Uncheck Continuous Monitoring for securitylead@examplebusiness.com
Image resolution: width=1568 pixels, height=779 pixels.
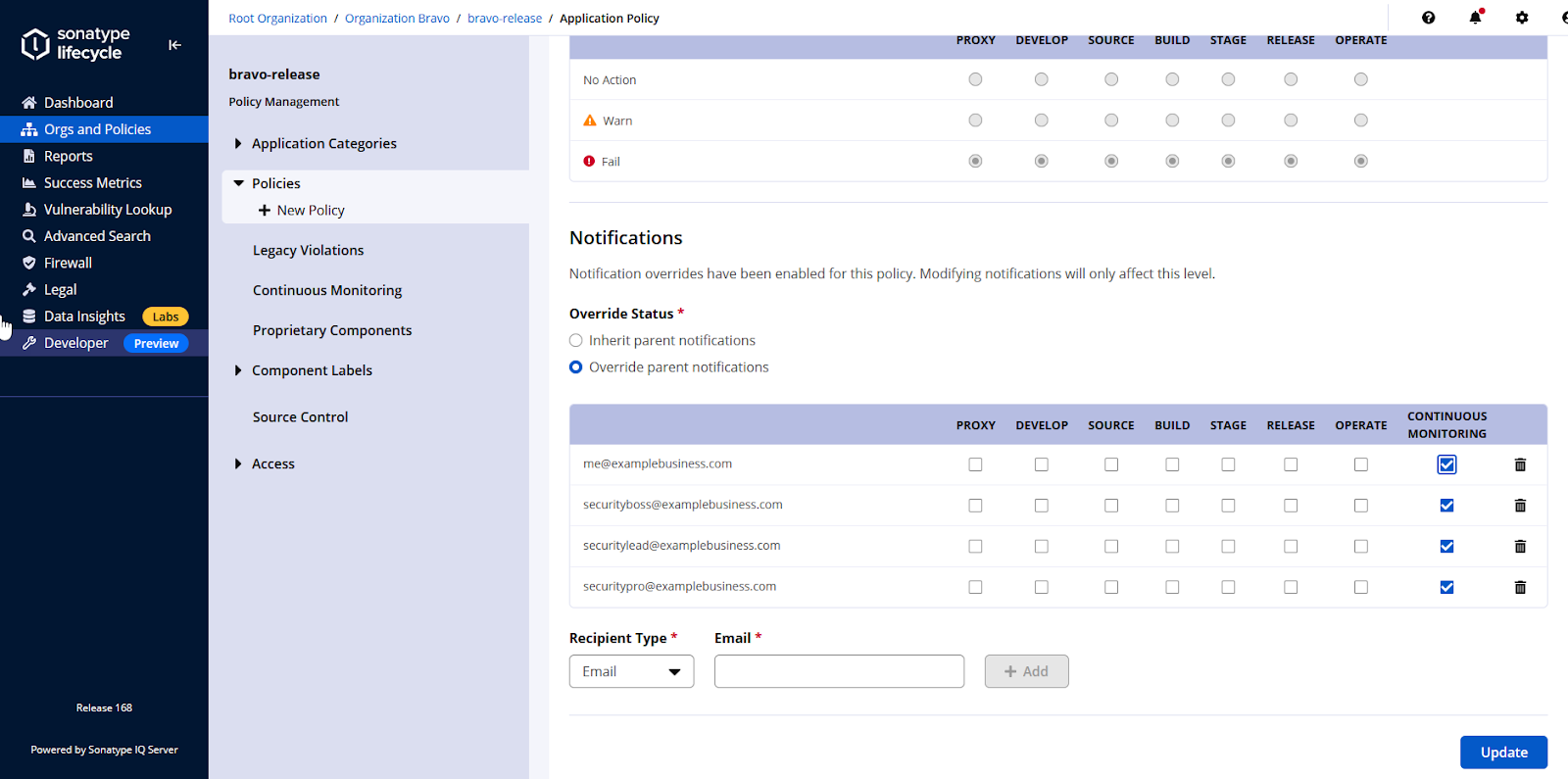coord(1446,547)
